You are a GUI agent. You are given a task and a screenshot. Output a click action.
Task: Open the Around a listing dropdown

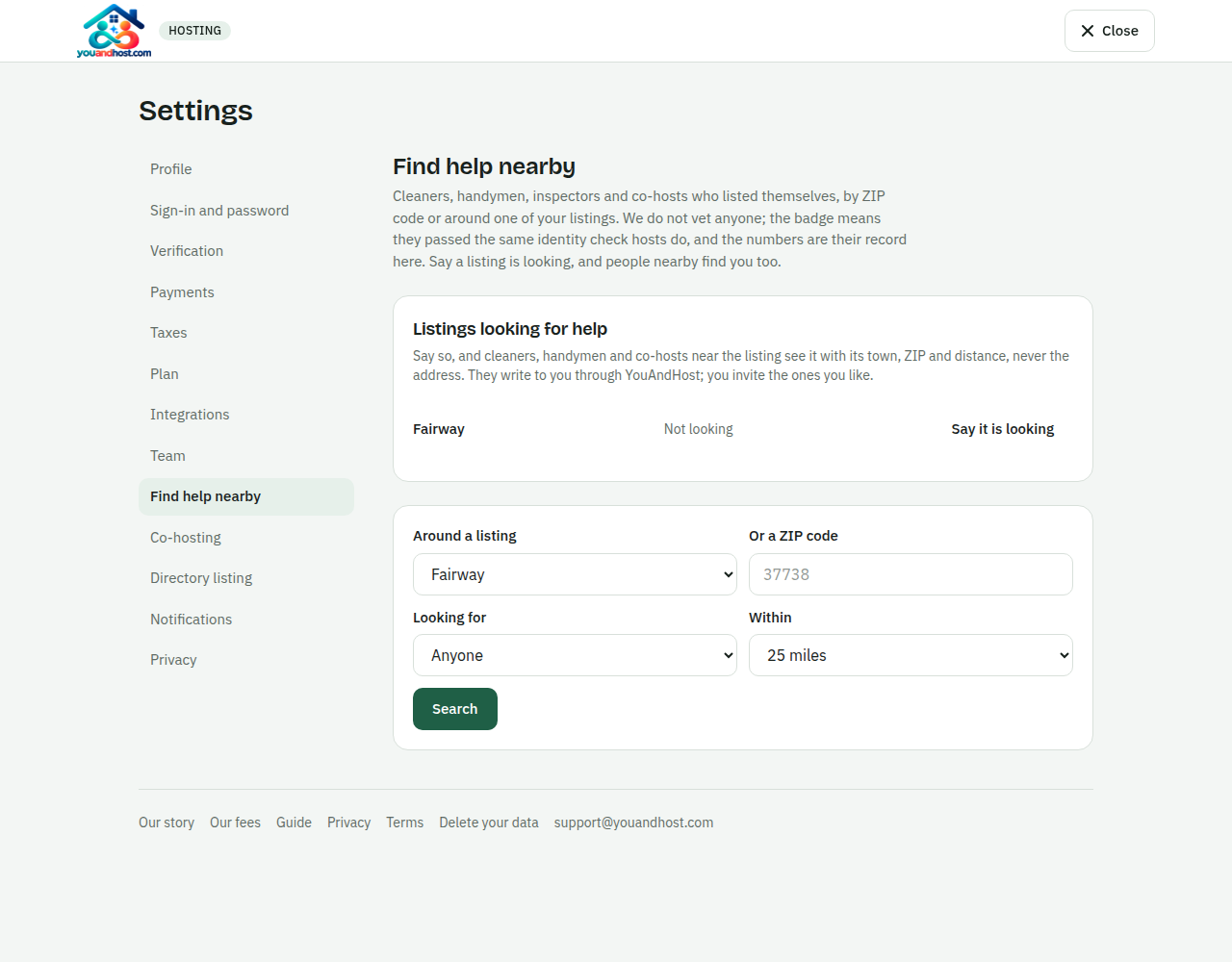point(575,574)
